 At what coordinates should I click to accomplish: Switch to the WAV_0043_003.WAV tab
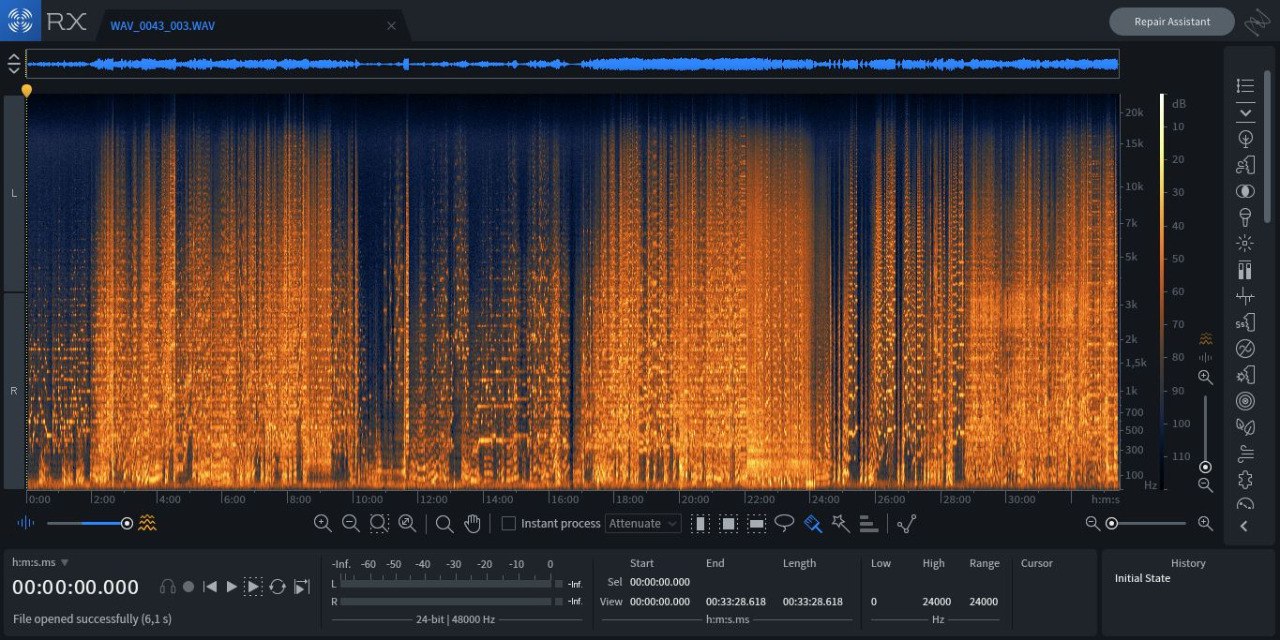tap(162, 25)
